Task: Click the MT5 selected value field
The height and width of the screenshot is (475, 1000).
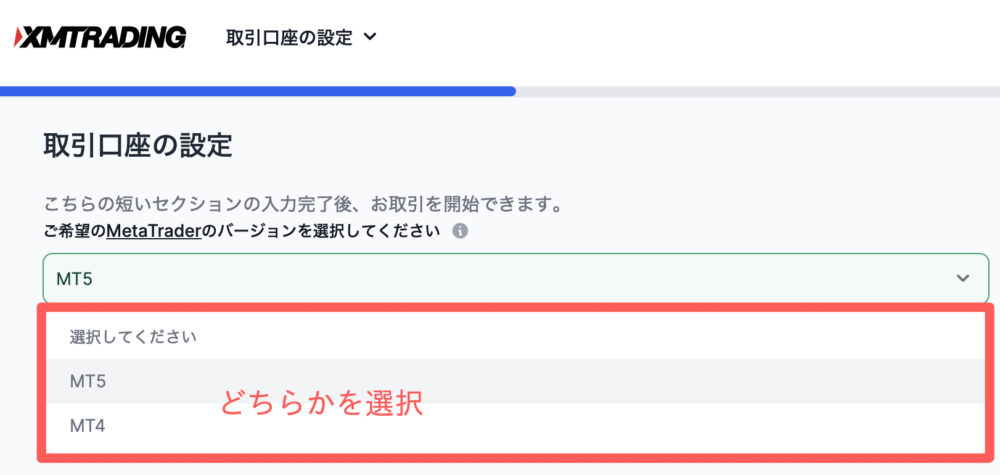Action: point(515,278)
